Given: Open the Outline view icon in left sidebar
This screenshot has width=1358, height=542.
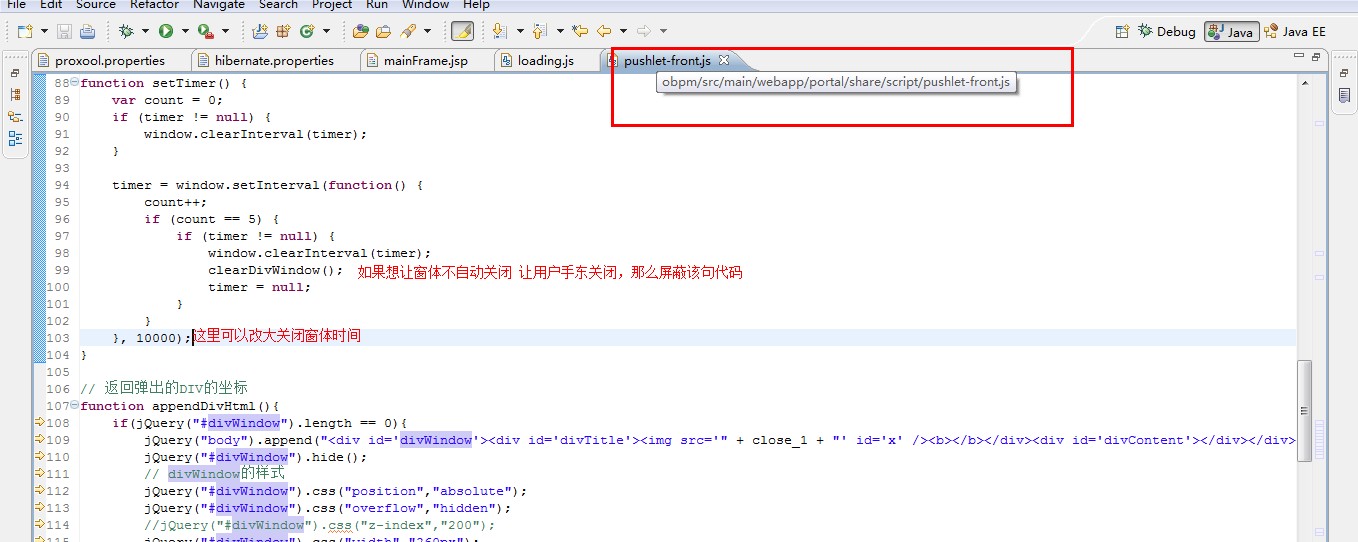Looking at the screenshot, I should [x=15, y=138].
